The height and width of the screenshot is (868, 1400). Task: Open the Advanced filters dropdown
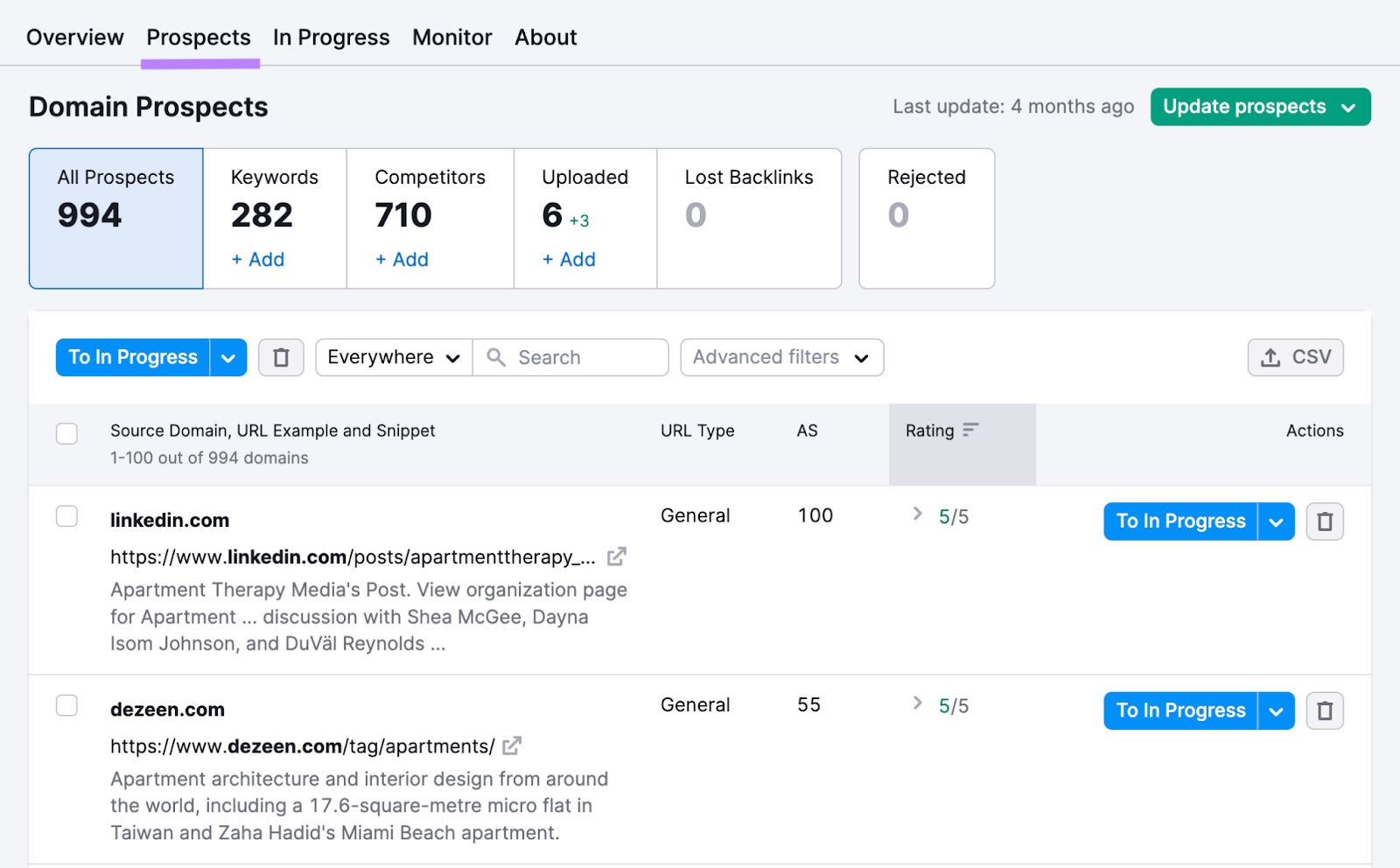tap(780, 357)
